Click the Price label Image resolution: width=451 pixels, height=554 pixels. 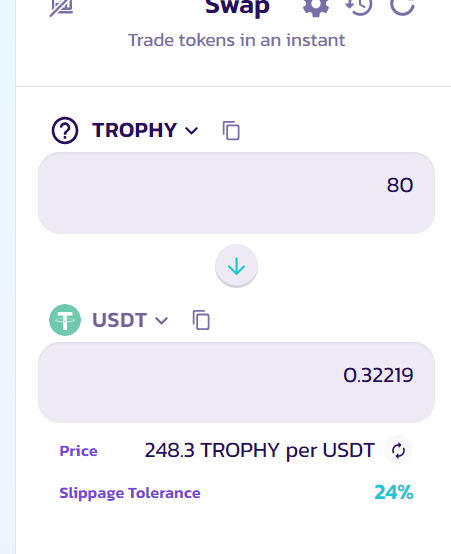click(78, 451)
